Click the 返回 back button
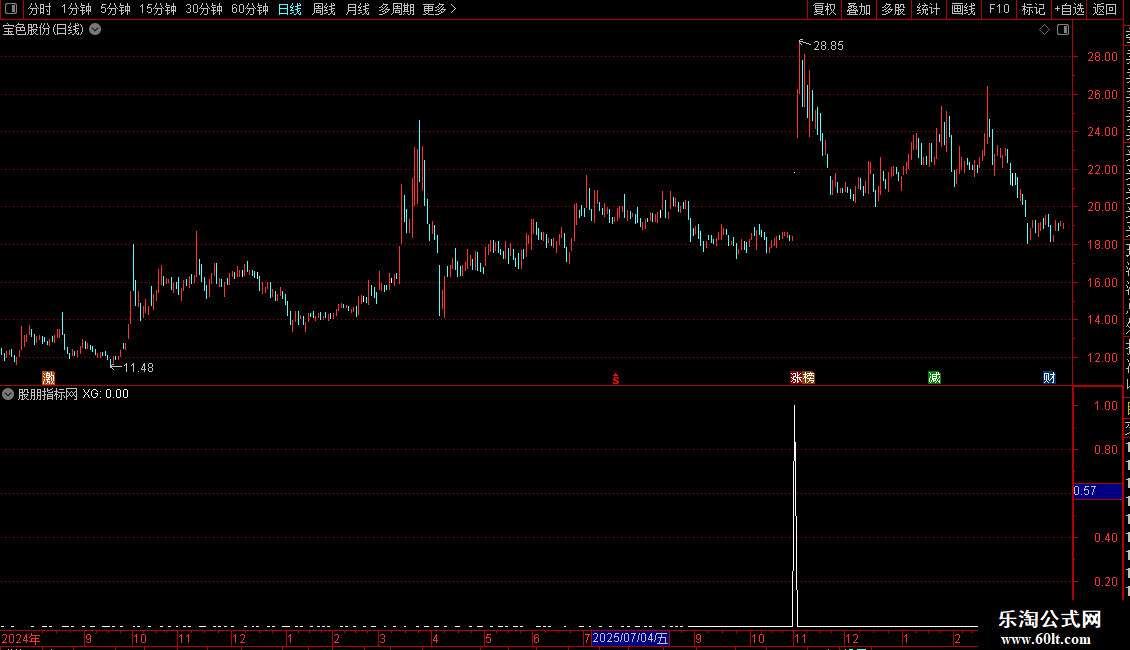1130x650 pixels. 1105,9
